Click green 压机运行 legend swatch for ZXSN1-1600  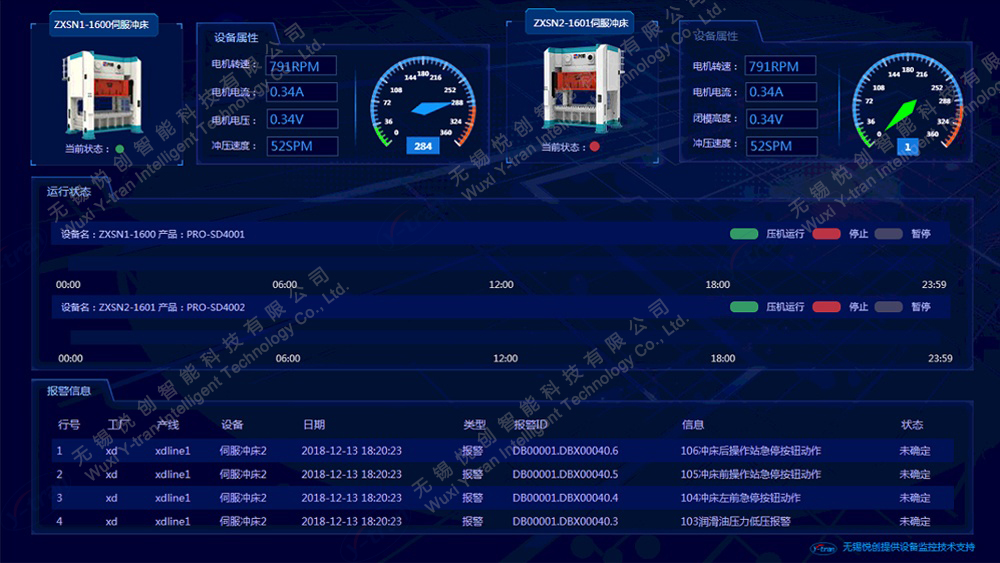[744, 234]
